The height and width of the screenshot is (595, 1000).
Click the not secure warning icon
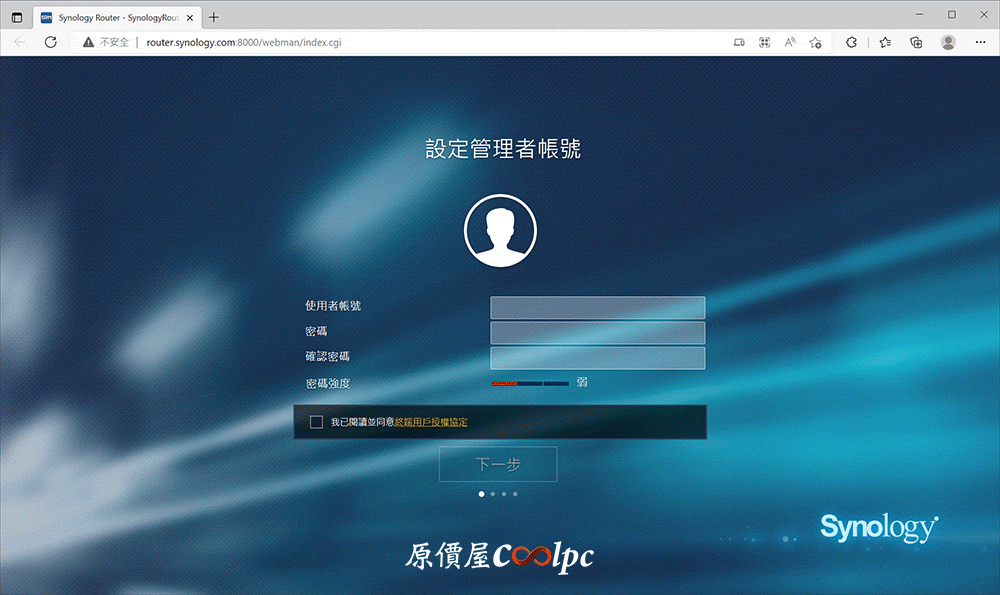(88, 42)
